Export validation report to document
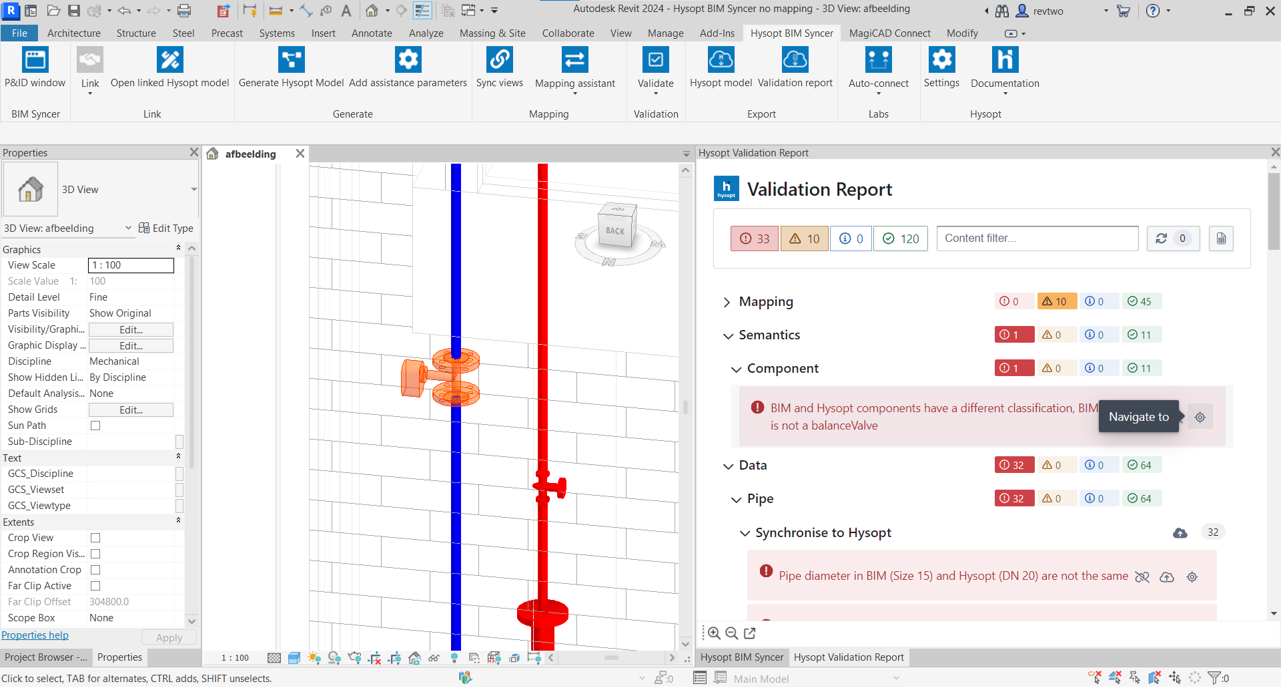1281x687 pixels. pyautogui.click(x=1221, y=238)
